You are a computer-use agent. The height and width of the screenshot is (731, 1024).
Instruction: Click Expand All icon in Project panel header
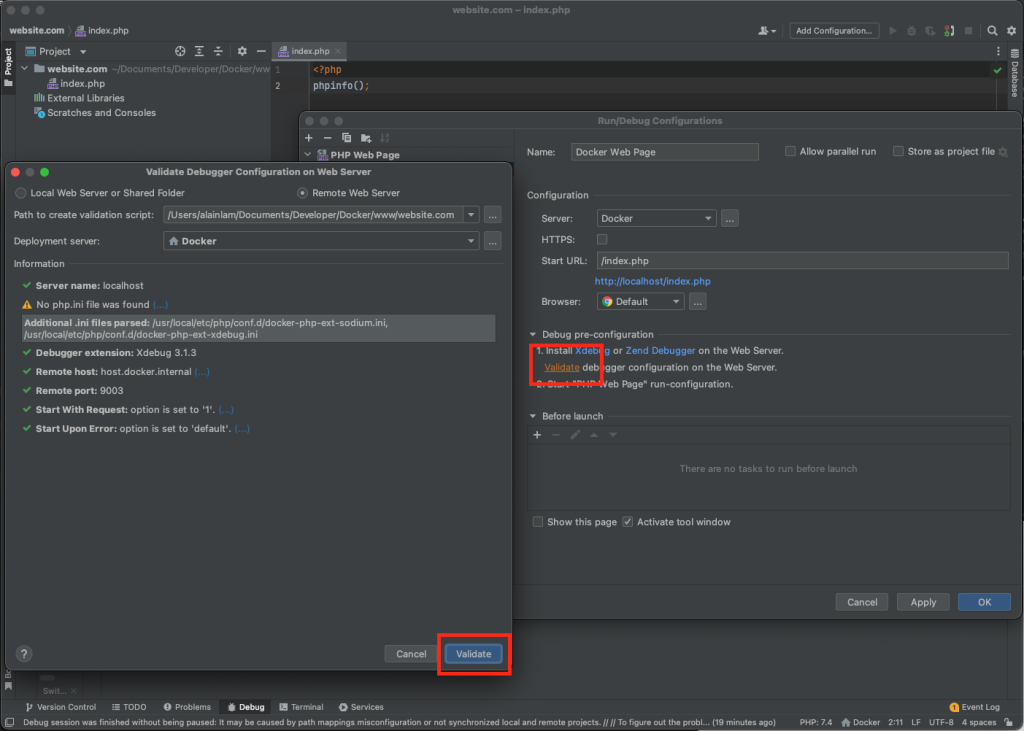coord(199,51)
